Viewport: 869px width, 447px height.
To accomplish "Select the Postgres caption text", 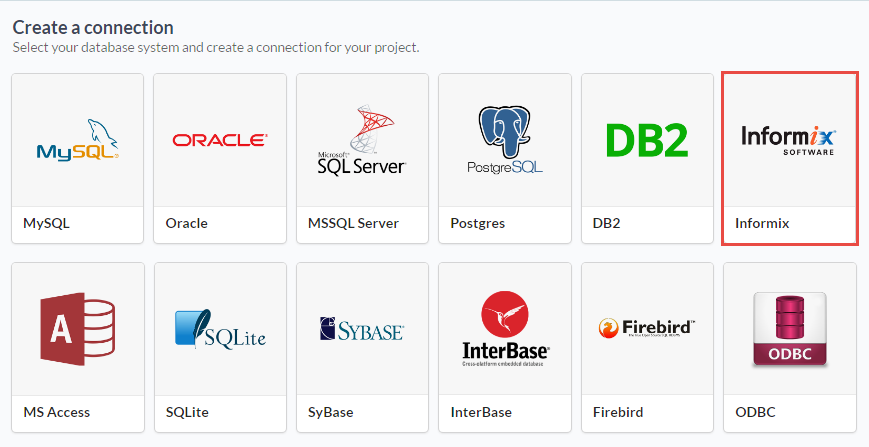I will point(478,223).
